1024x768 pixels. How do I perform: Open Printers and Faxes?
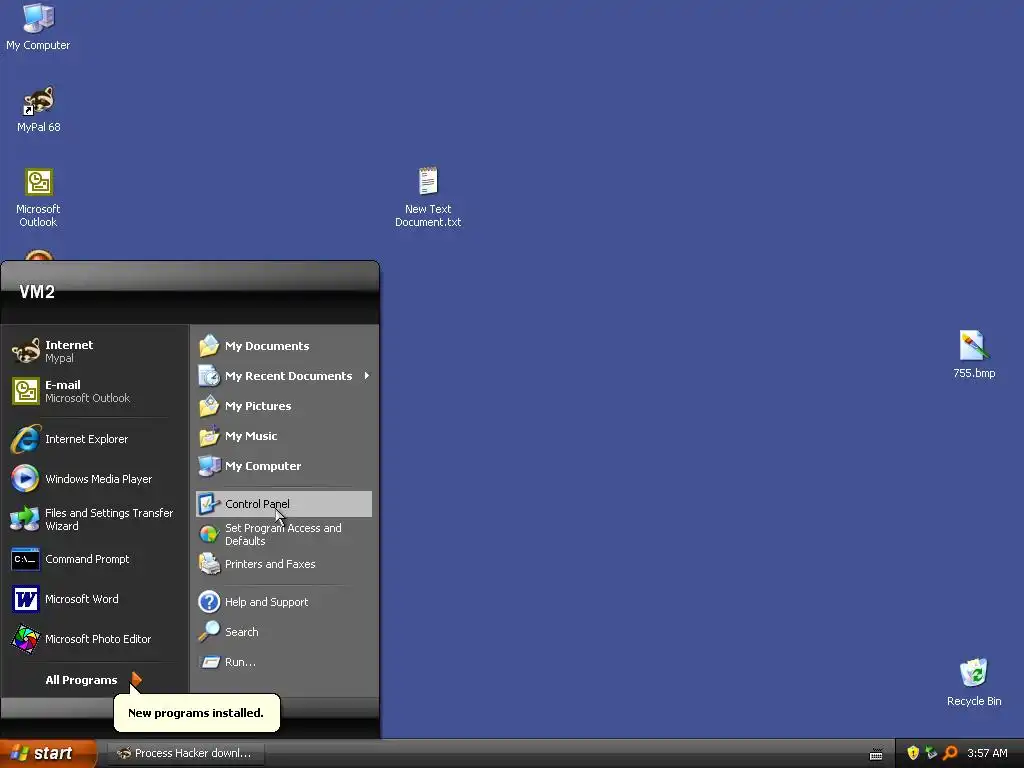pos(283,564)
